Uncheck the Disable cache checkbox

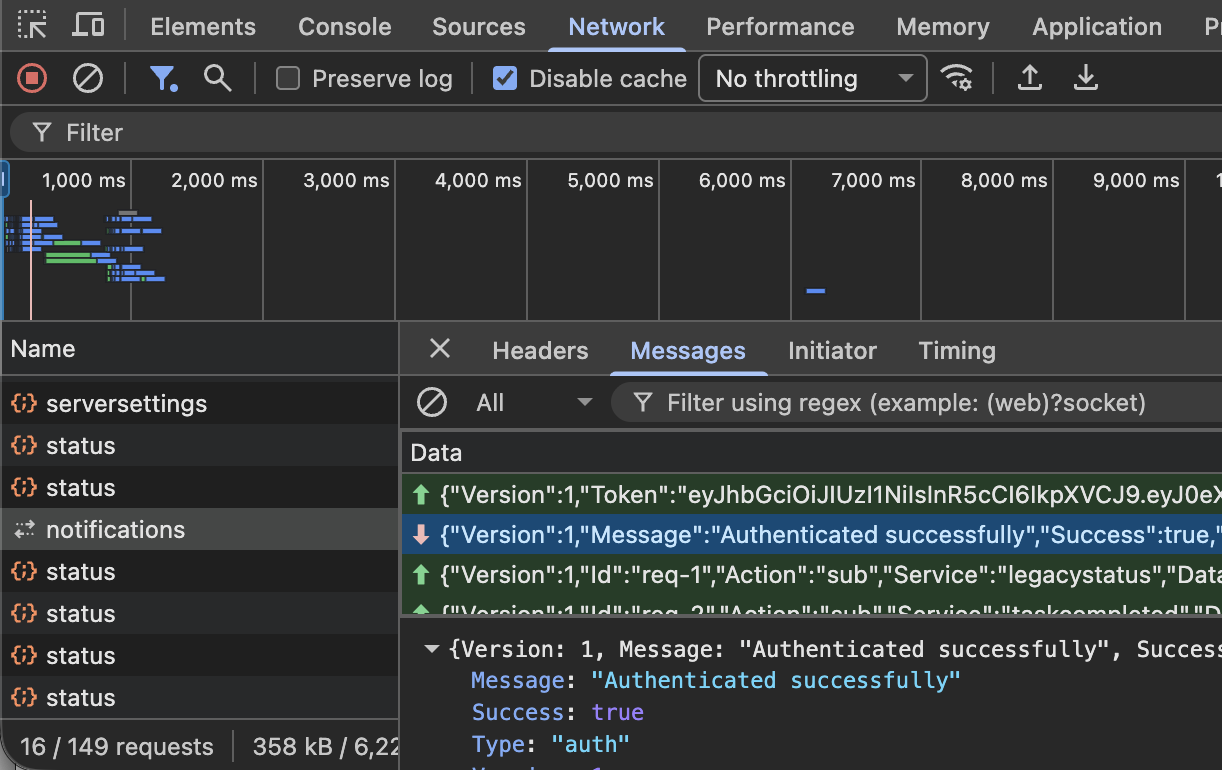(505, 78)
